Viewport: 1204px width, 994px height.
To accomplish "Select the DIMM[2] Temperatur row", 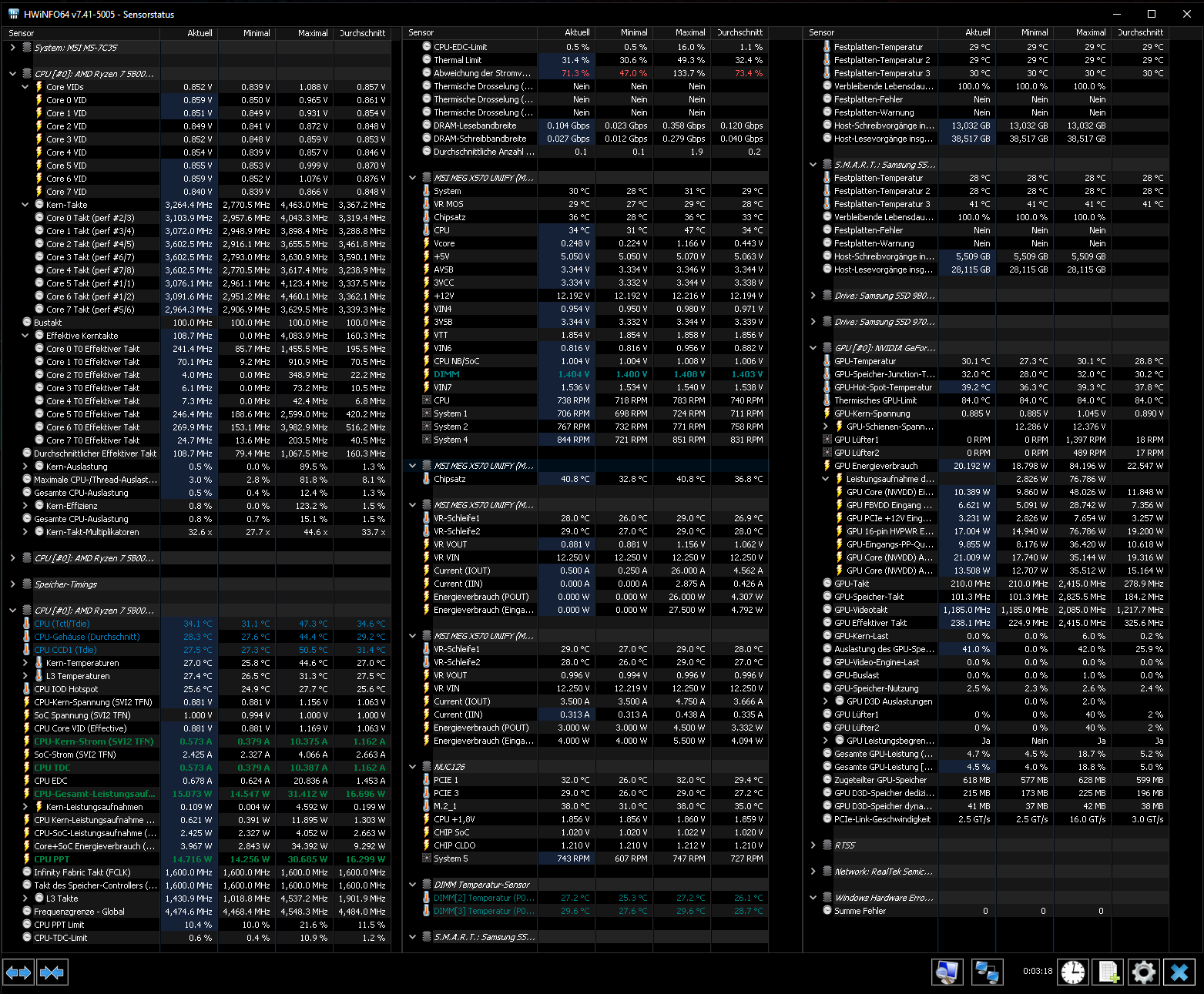I will pos(586,898).
